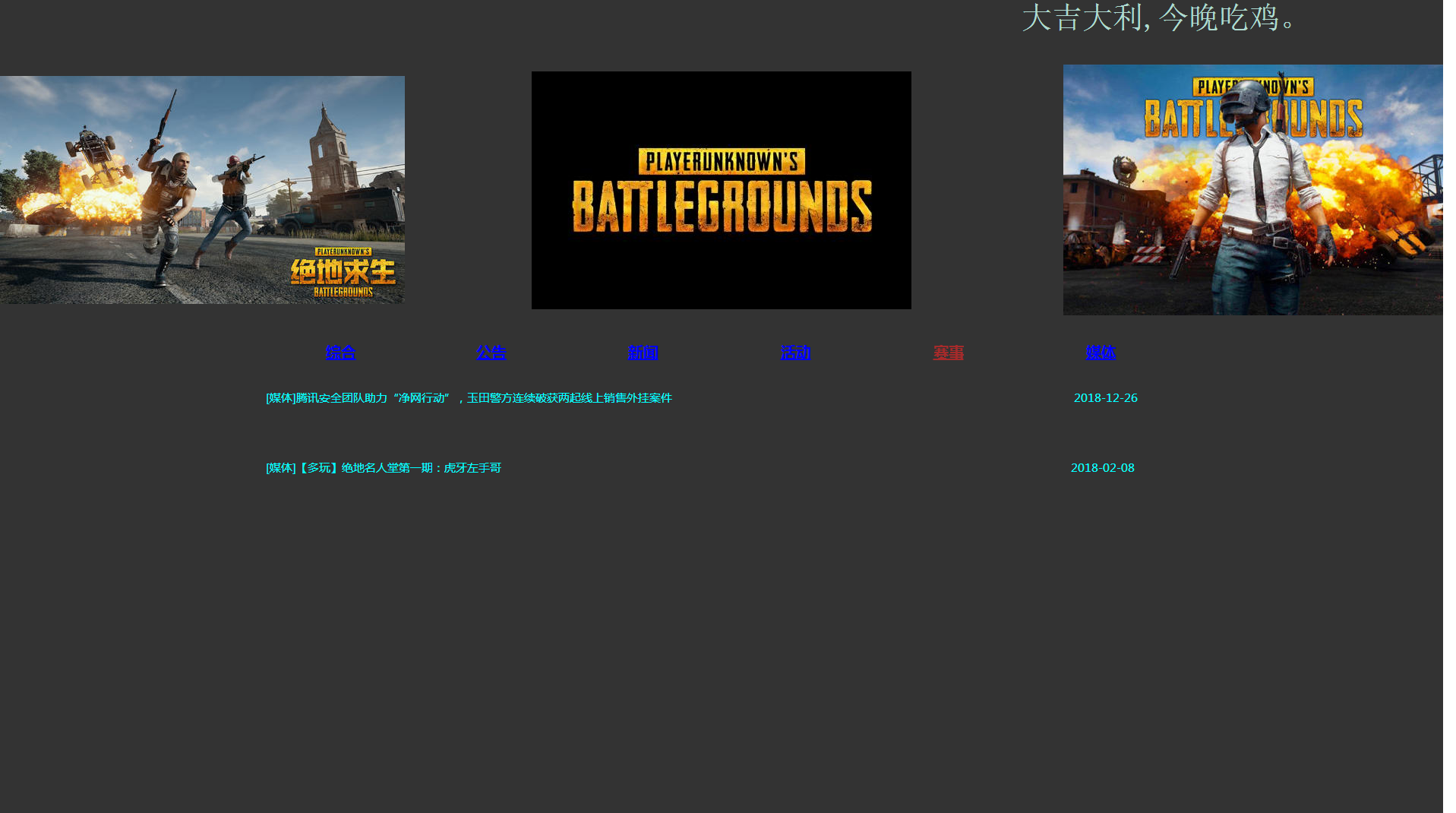
Task: Click the 大吉大利,今晚吃鸡 heading text
Action: coord(1159,17)
